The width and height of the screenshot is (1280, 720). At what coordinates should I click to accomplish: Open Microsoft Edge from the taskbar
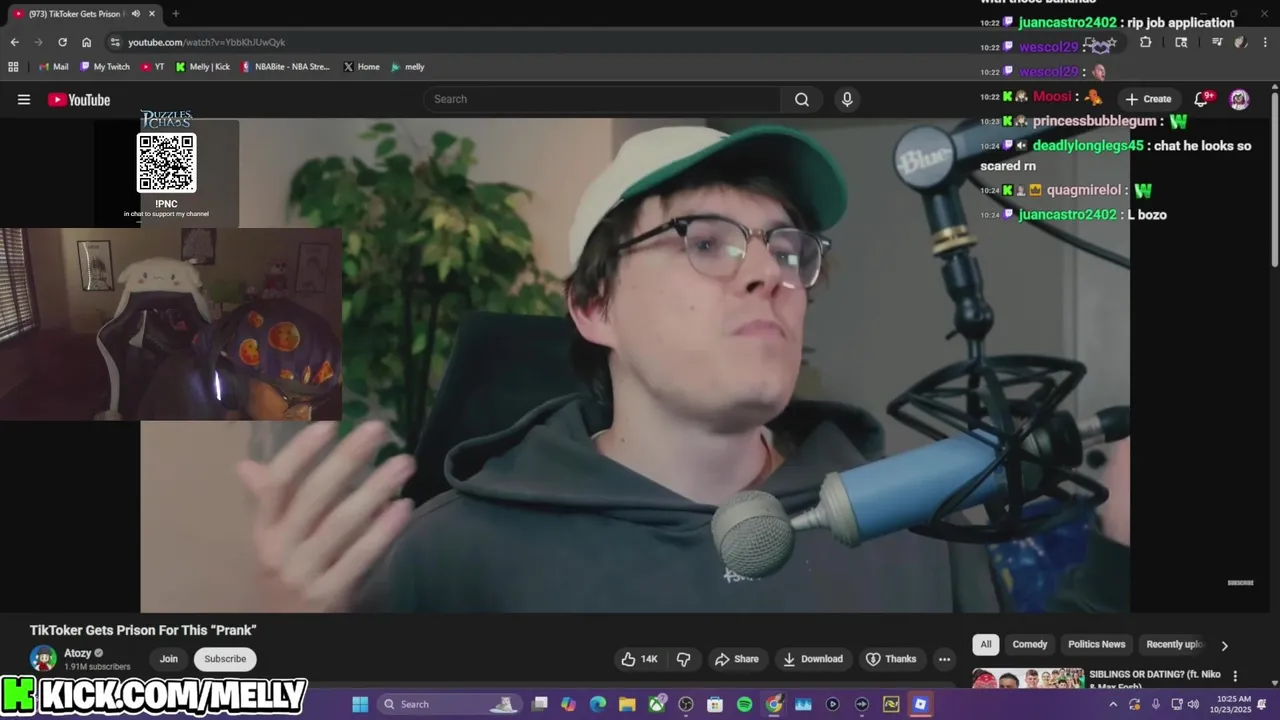coord(598,704)
